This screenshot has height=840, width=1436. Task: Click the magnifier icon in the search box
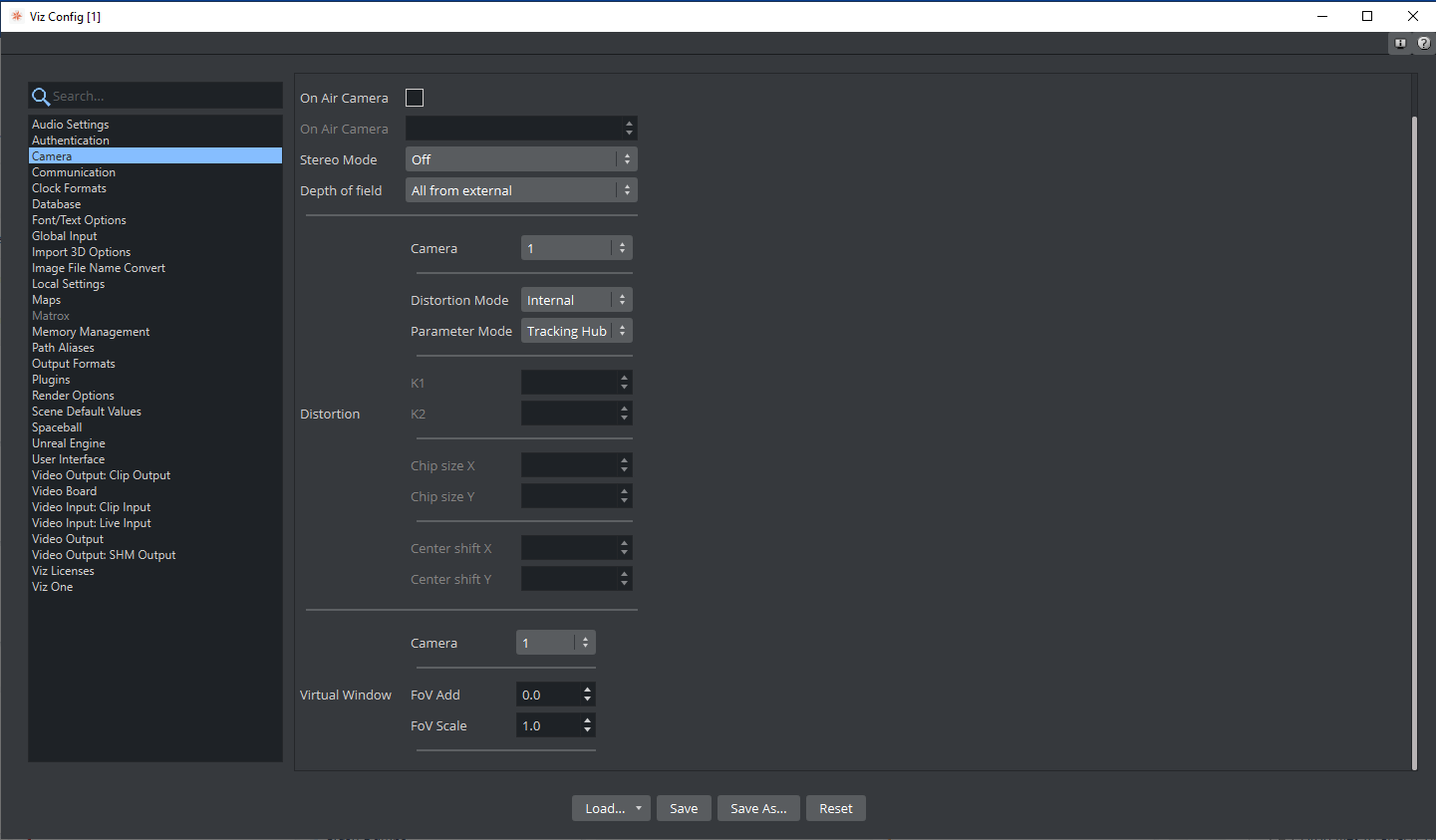tap(41, 97)
